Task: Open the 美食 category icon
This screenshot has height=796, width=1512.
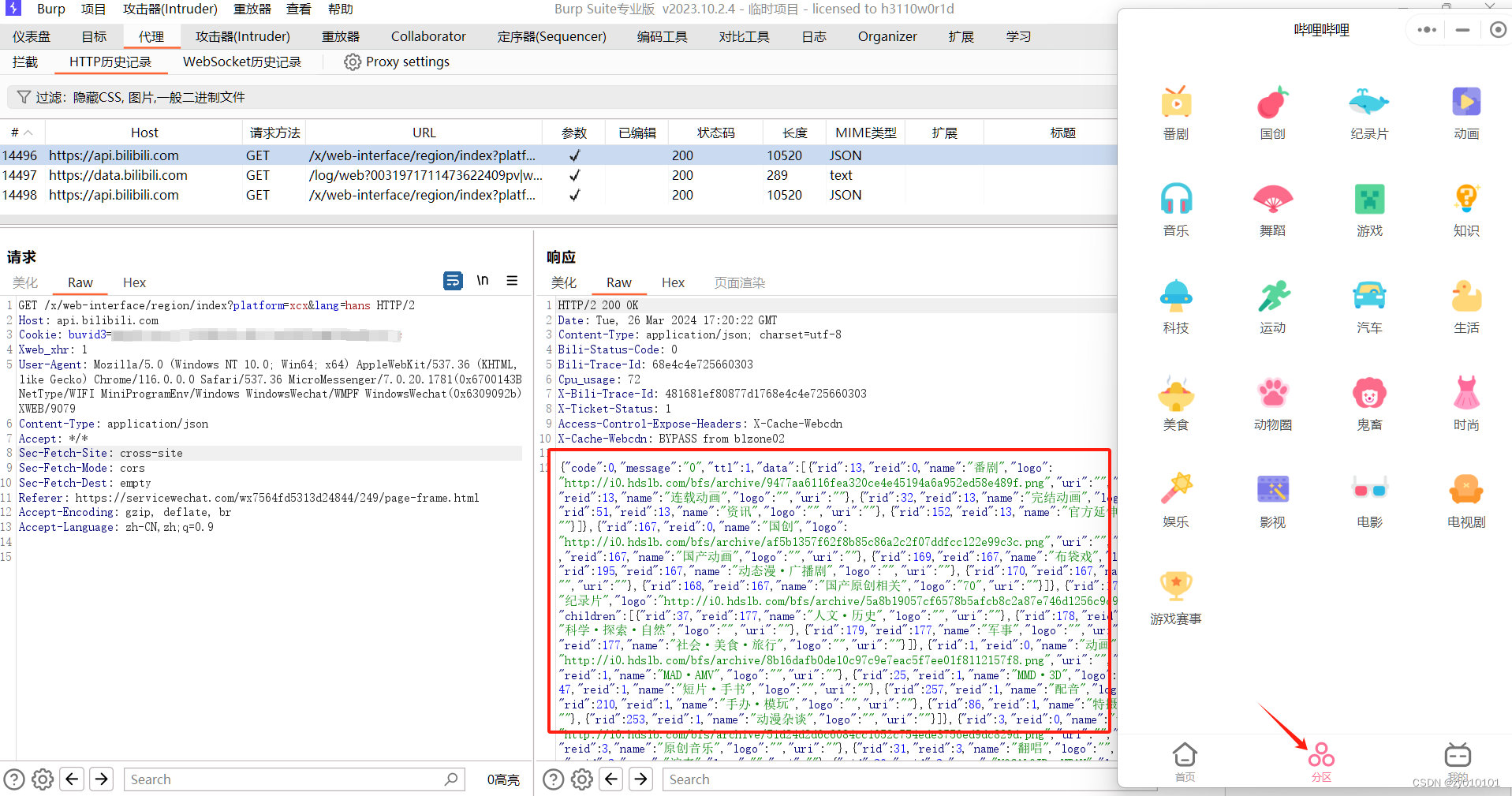Action: 1176,393
